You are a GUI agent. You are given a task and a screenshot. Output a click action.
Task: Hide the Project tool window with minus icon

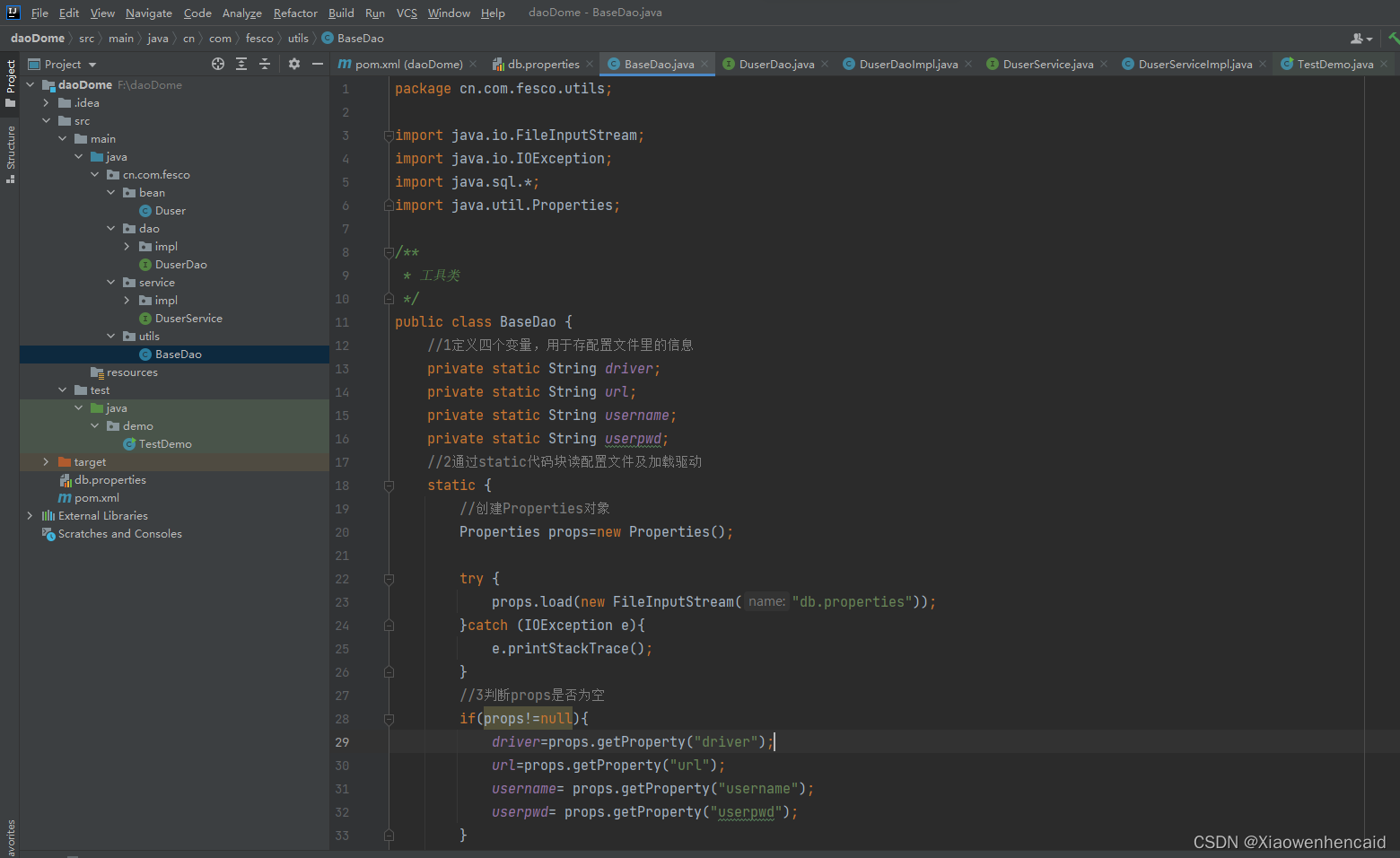(318, 64)
